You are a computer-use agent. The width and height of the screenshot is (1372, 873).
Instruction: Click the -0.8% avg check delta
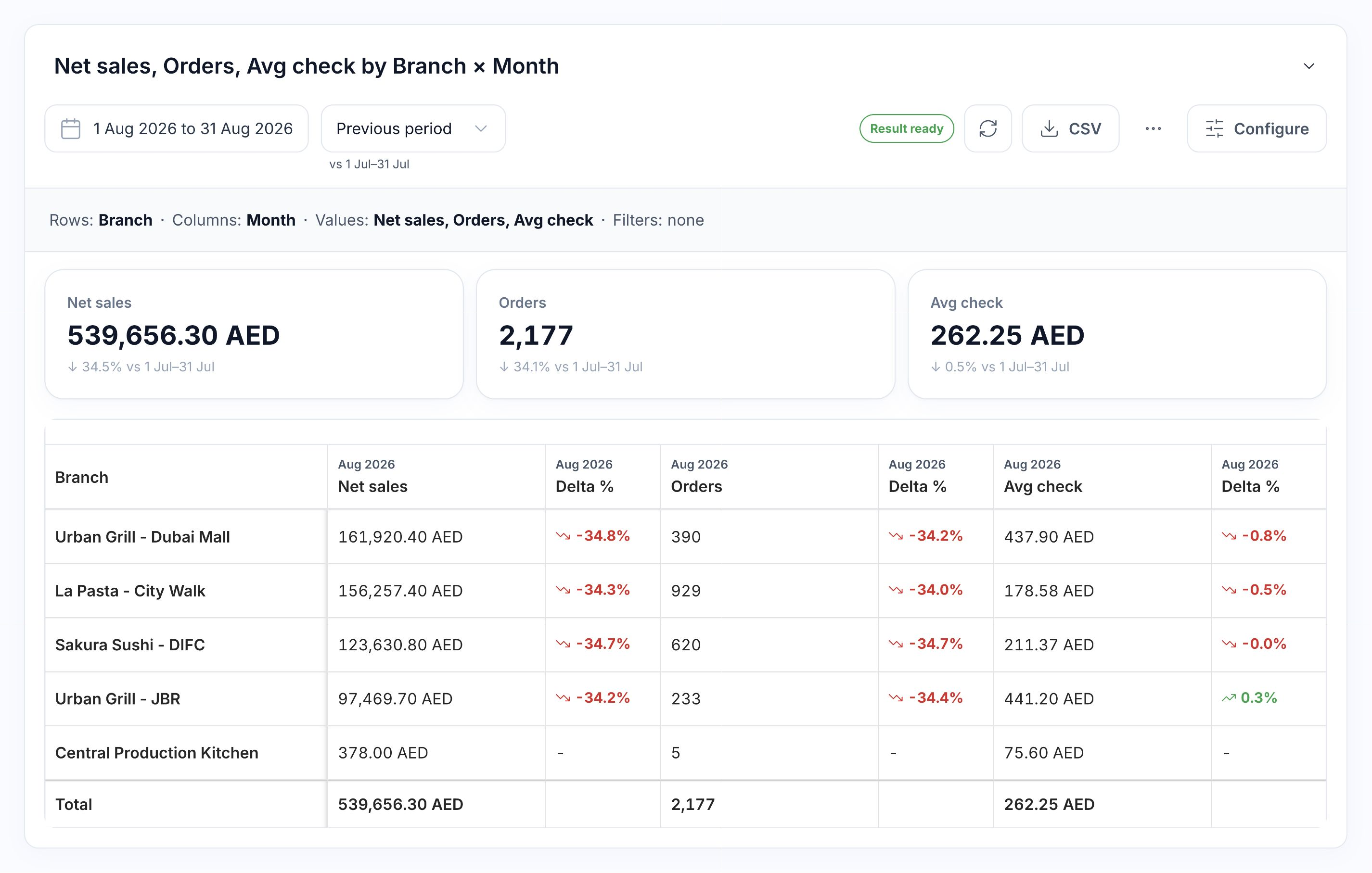[x=1254, y=536]
